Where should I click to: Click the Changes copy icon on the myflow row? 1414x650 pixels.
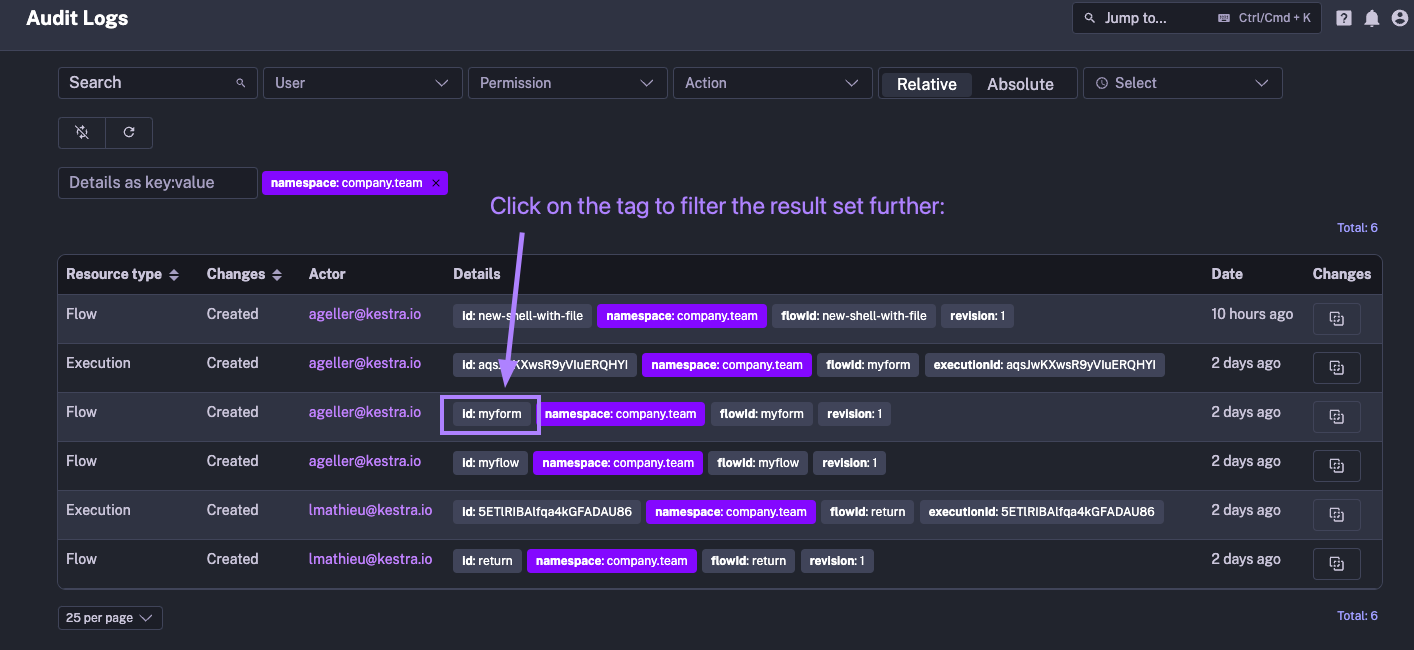tap(1337, 465)
